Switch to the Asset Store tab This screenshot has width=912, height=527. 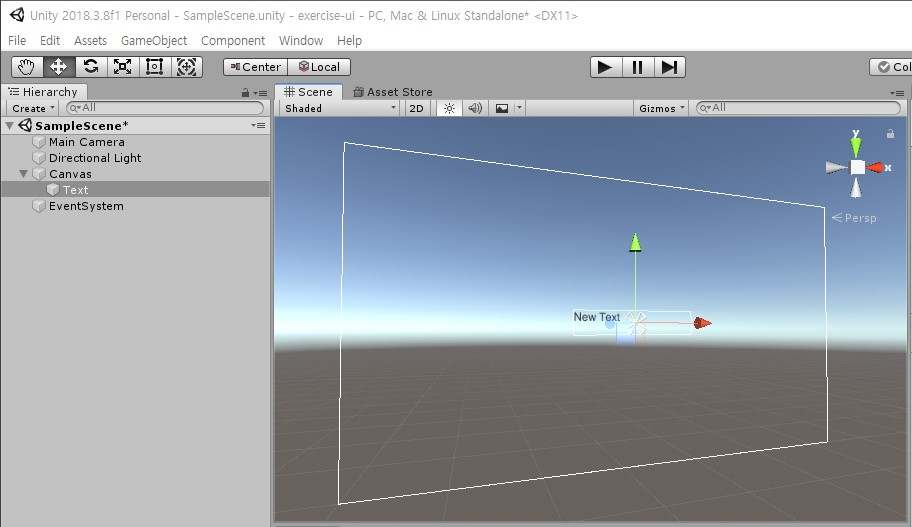click(393, 92)
